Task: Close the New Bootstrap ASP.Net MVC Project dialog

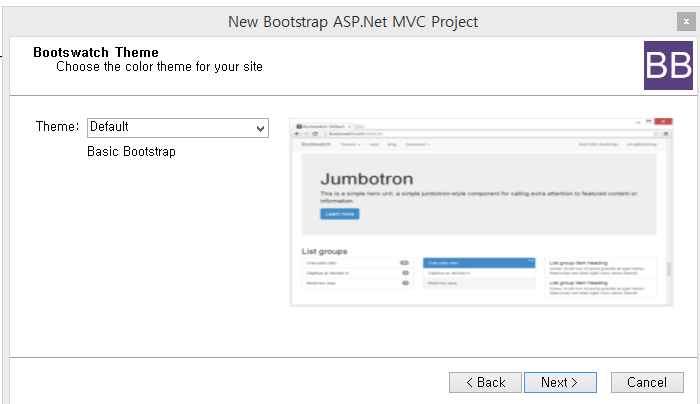Action: (683, 21)
